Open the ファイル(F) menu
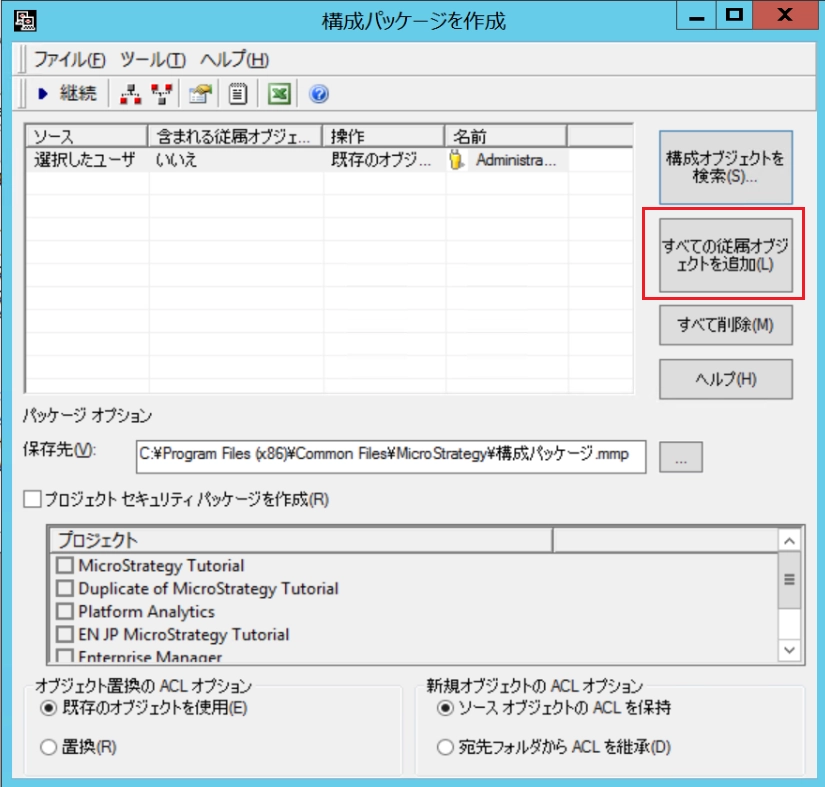The height and width of the screenshot is (787, 825). (69, 59)
